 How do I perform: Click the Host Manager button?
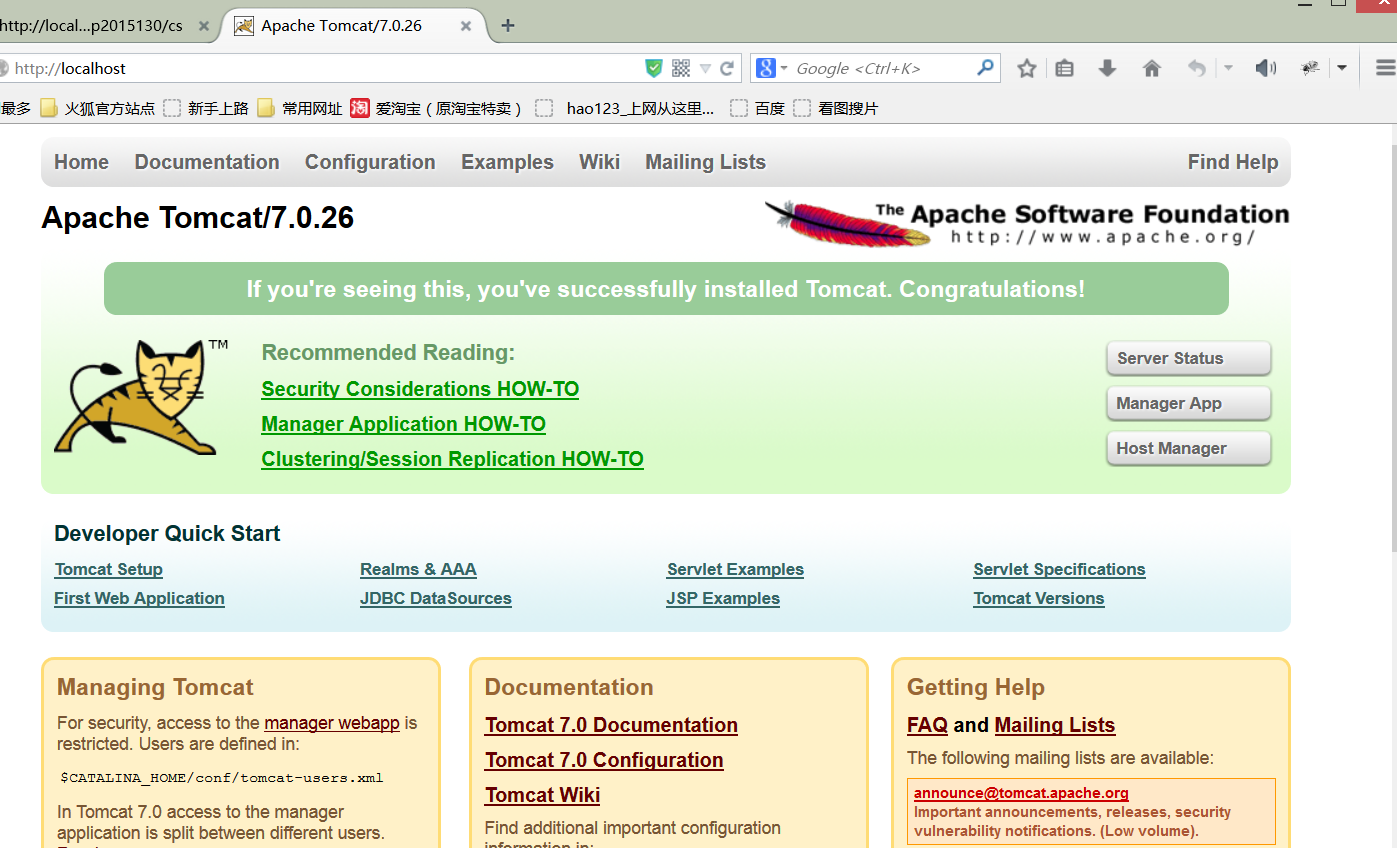pyautogui.click(x=1188, y=448)
